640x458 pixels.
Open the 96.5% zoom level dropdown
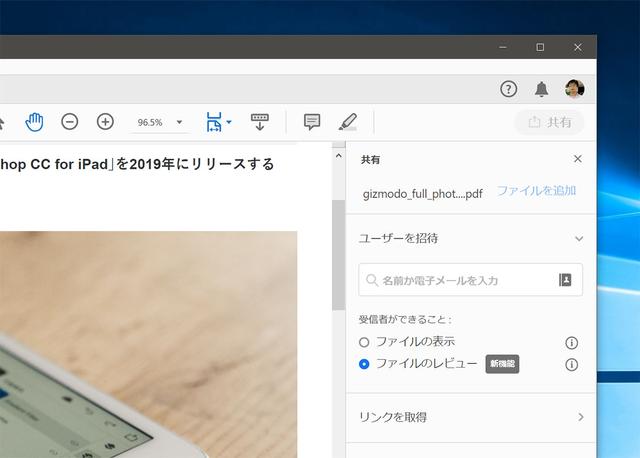click(x=179, y=122)
